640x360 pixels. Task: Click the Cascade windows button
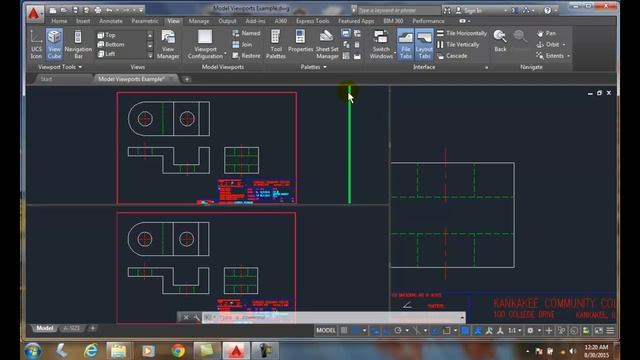452,56
